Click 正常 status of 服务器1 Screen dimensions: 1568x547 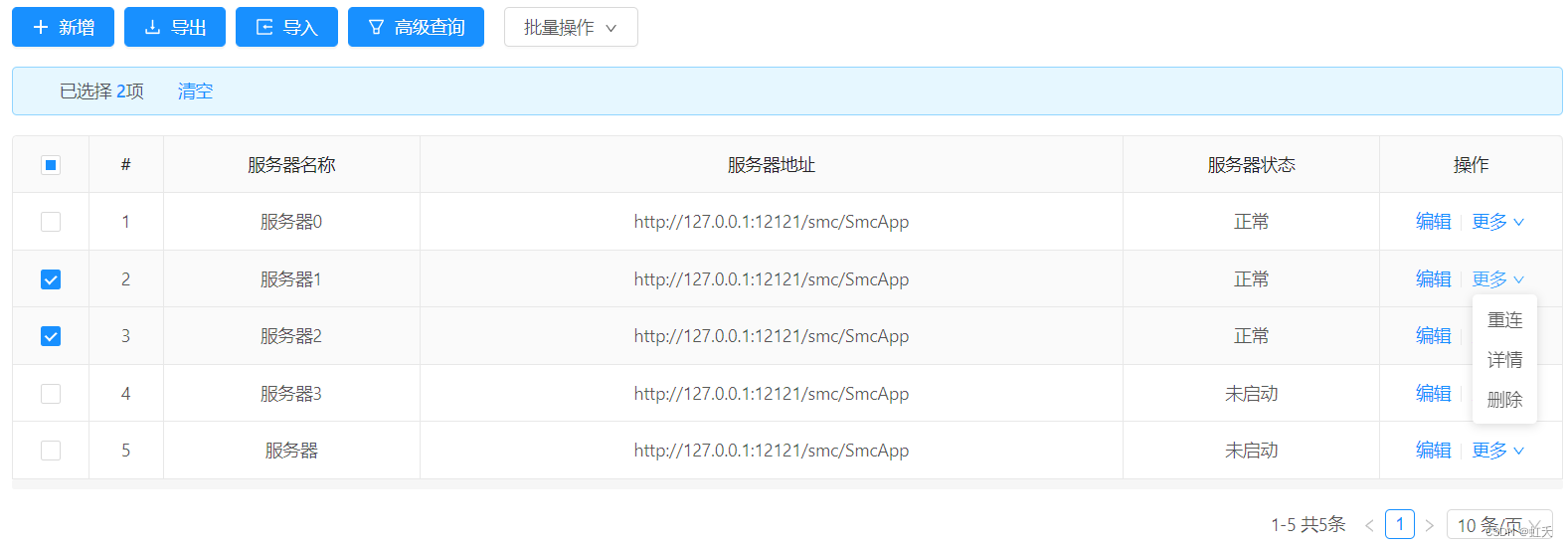[x=1251, y=279]
